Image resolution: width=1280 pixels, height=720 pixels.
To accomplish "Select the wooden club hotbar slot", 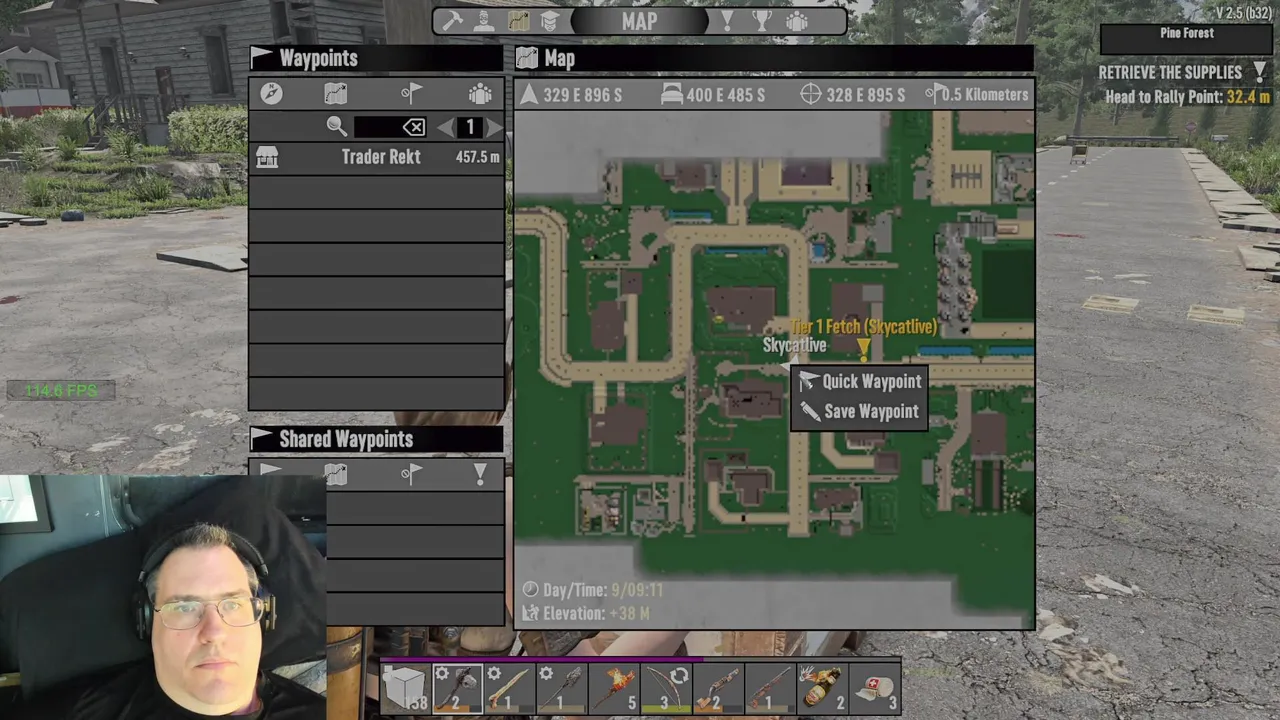I will [x=509, y=689].
